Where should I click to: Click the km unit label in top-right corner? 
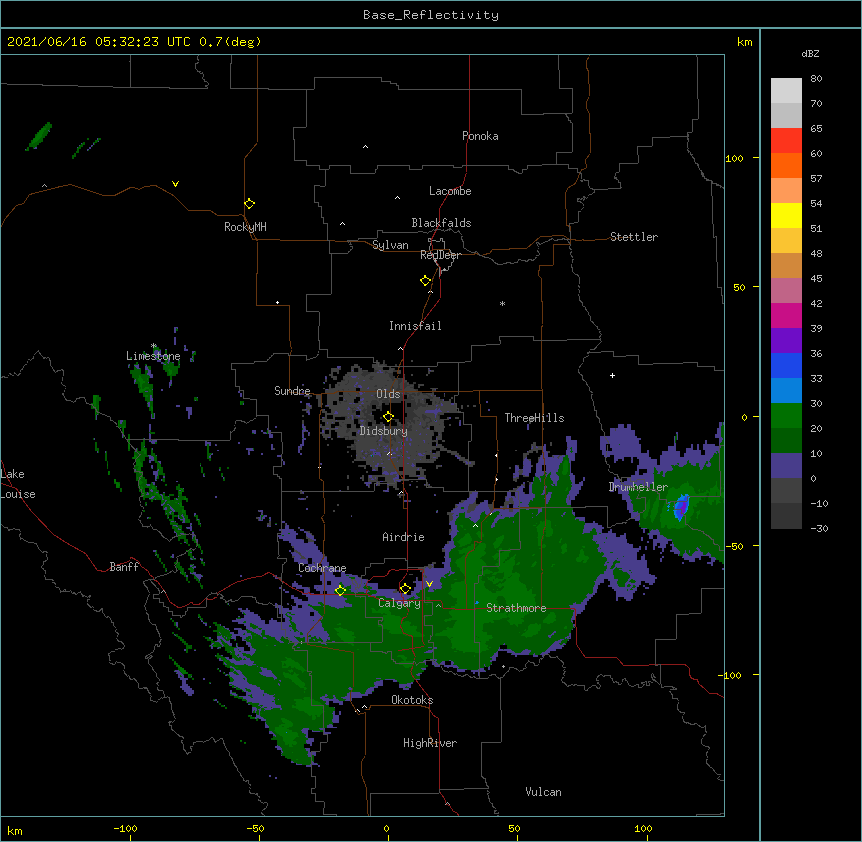tap(744, 42)
